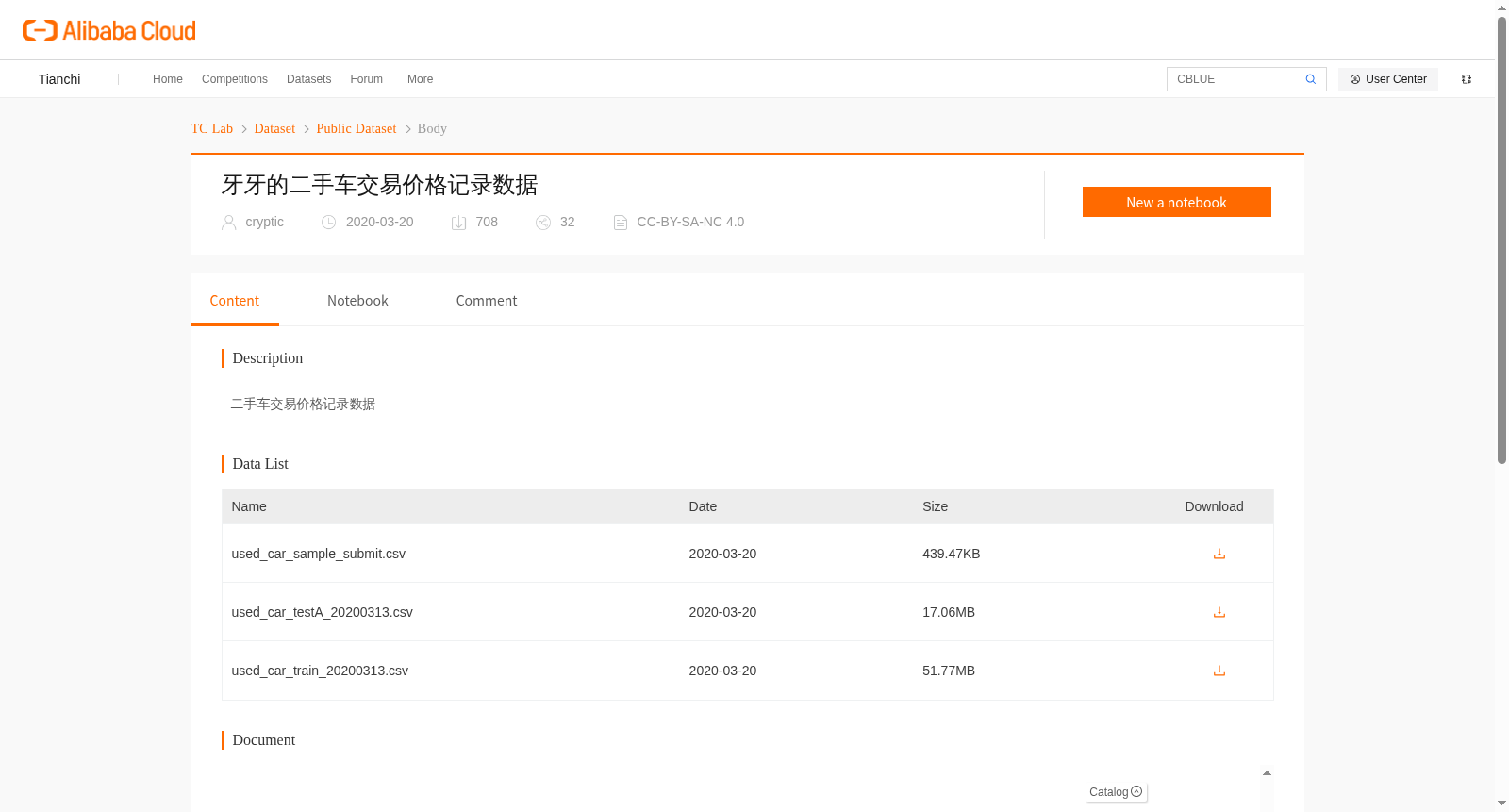Switch to the Content tab

pos(235,301)
